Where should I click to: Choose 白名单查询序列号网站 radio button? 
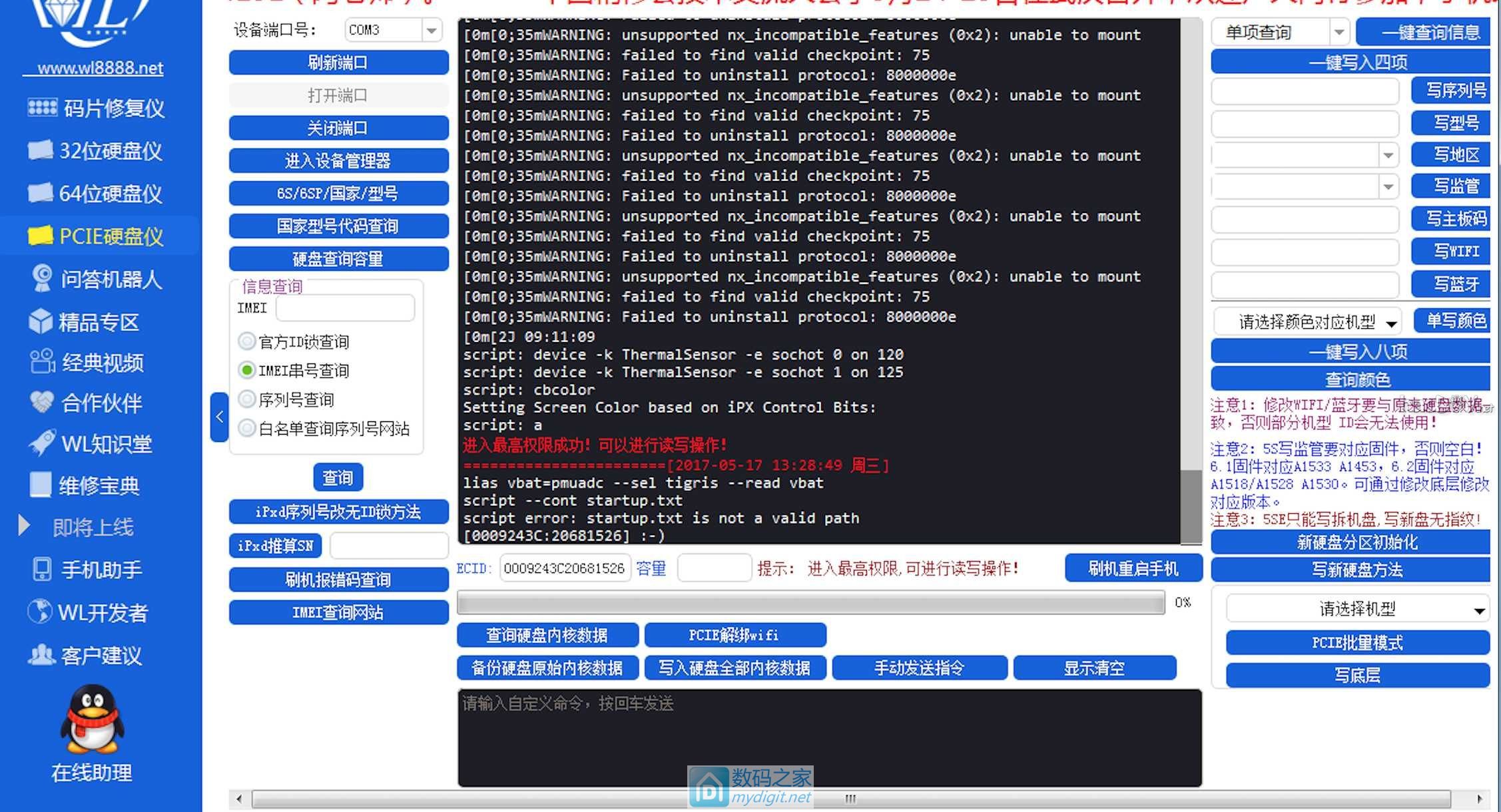click(247, 428)
